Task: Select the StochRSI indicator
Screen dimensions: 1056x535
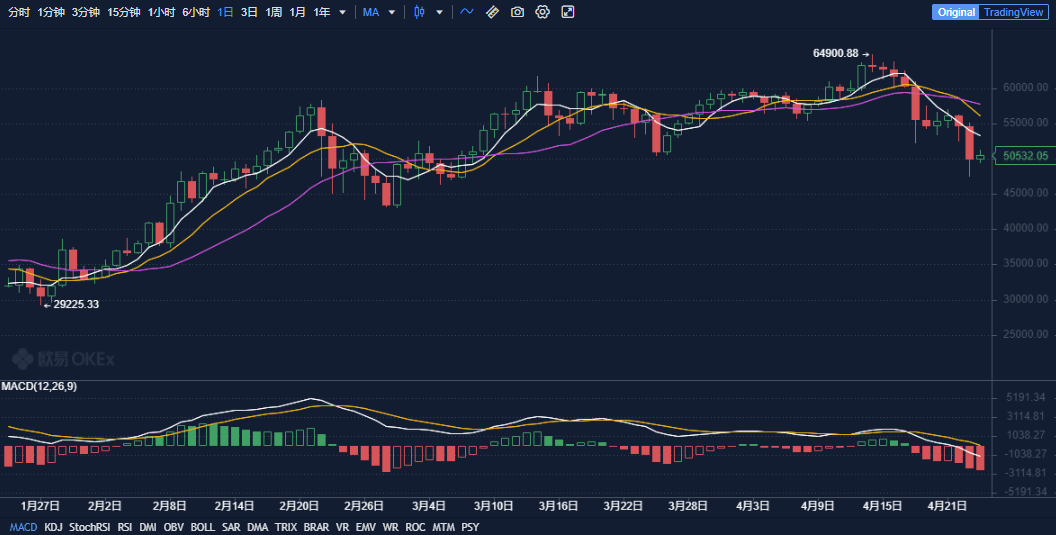Action: point(89,527)
